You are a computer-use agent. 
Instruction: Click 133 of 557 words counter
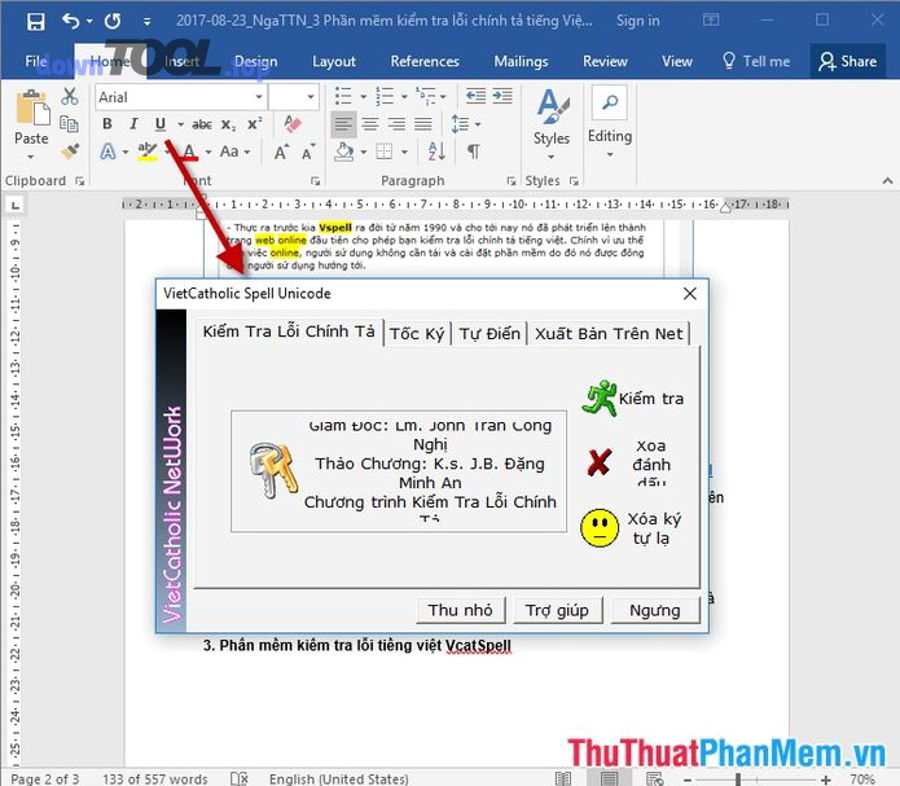(x=155, y=779)
